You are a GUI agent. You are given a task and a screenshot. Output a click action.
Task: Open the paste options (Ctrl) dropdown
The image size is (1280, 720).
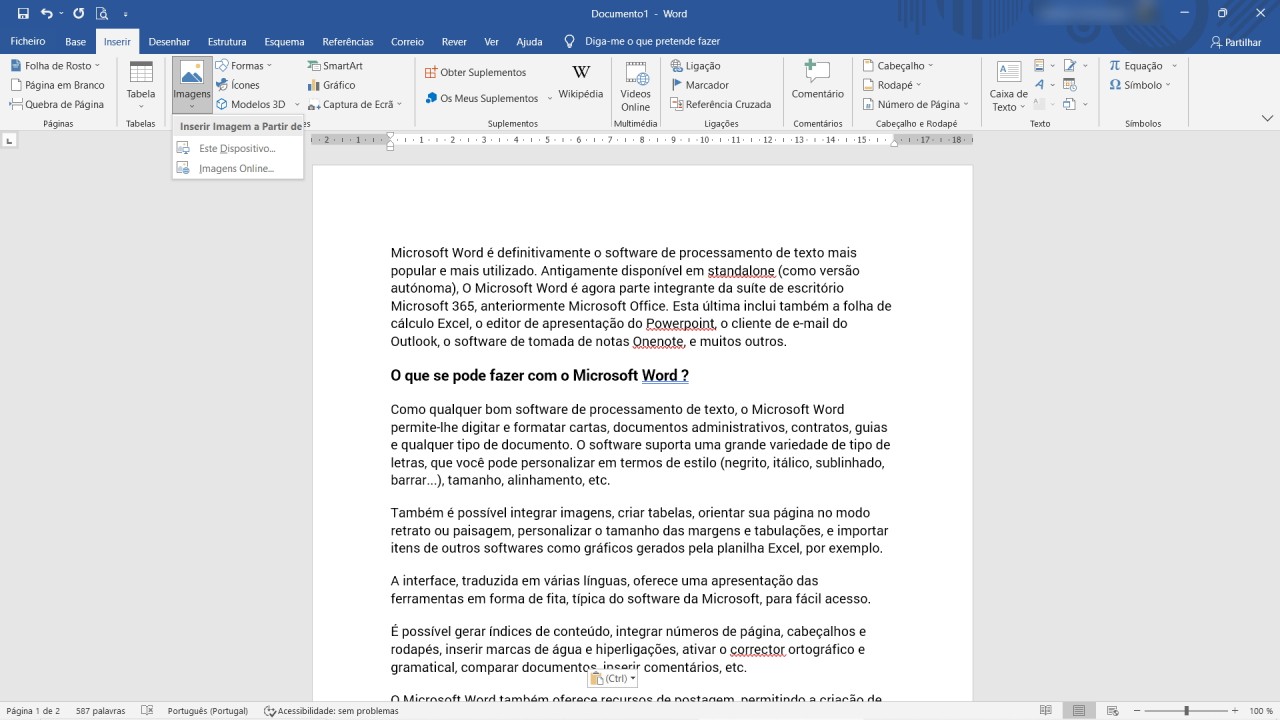pos(612,679)
